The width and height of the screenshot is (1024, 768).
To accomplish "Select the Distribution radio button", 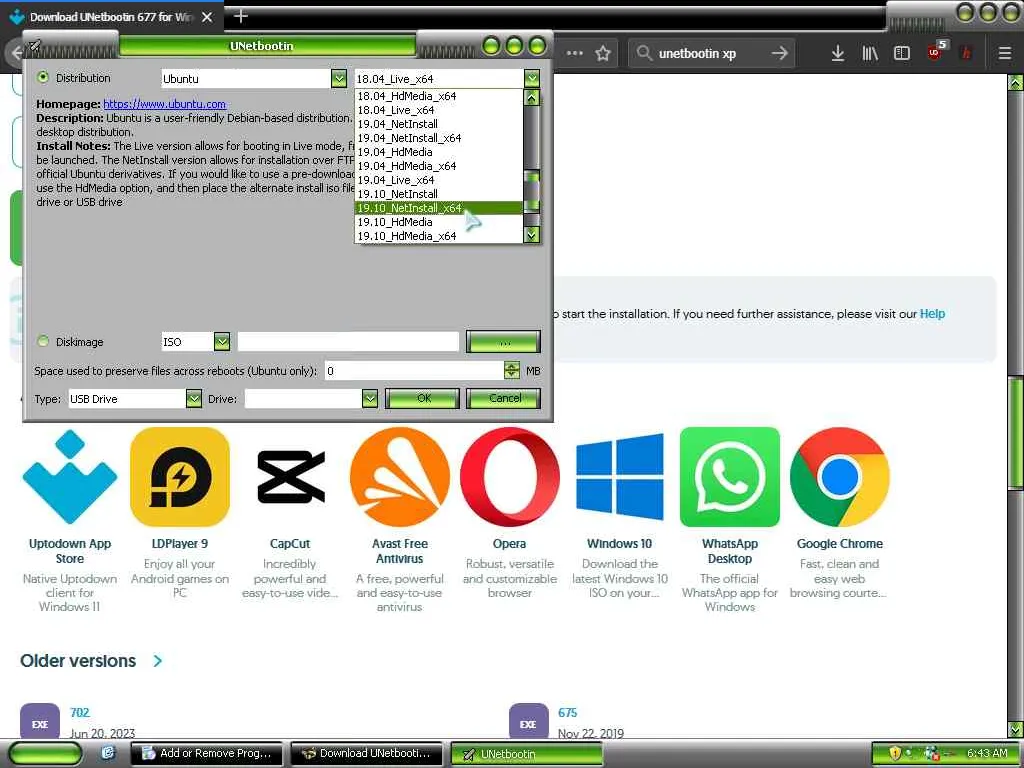I will coord(43,77).
